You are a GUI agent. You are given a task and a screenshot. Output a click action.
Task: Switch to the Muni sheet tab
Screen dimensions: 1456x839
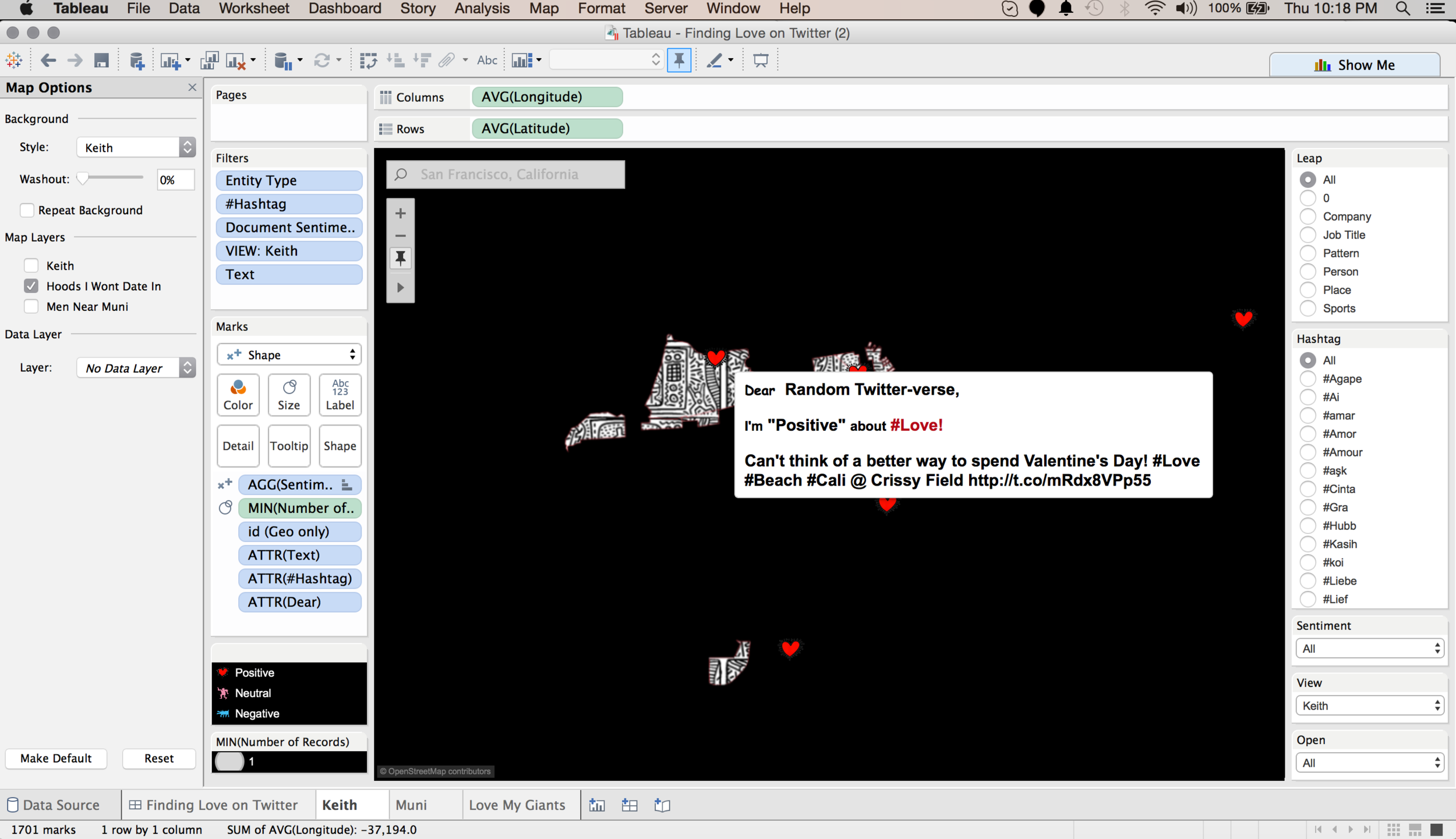[x=411, y=805]
